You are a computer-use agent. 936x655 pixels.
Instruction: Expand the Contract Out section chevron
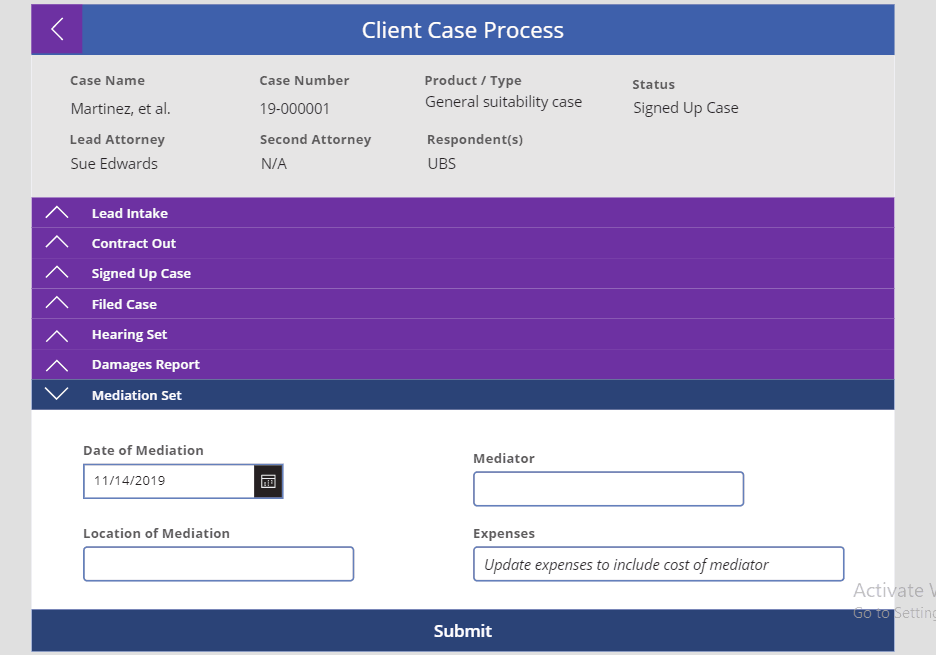coord(57,242)
